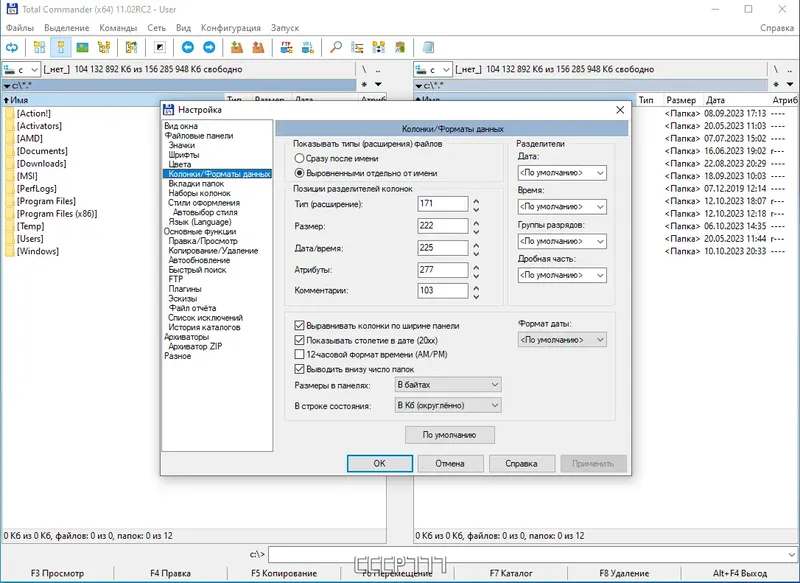The height and width of the screenshot is (583, 800).
Task: Open the 'Формат даты' dropdown
Action: (562, 340)
